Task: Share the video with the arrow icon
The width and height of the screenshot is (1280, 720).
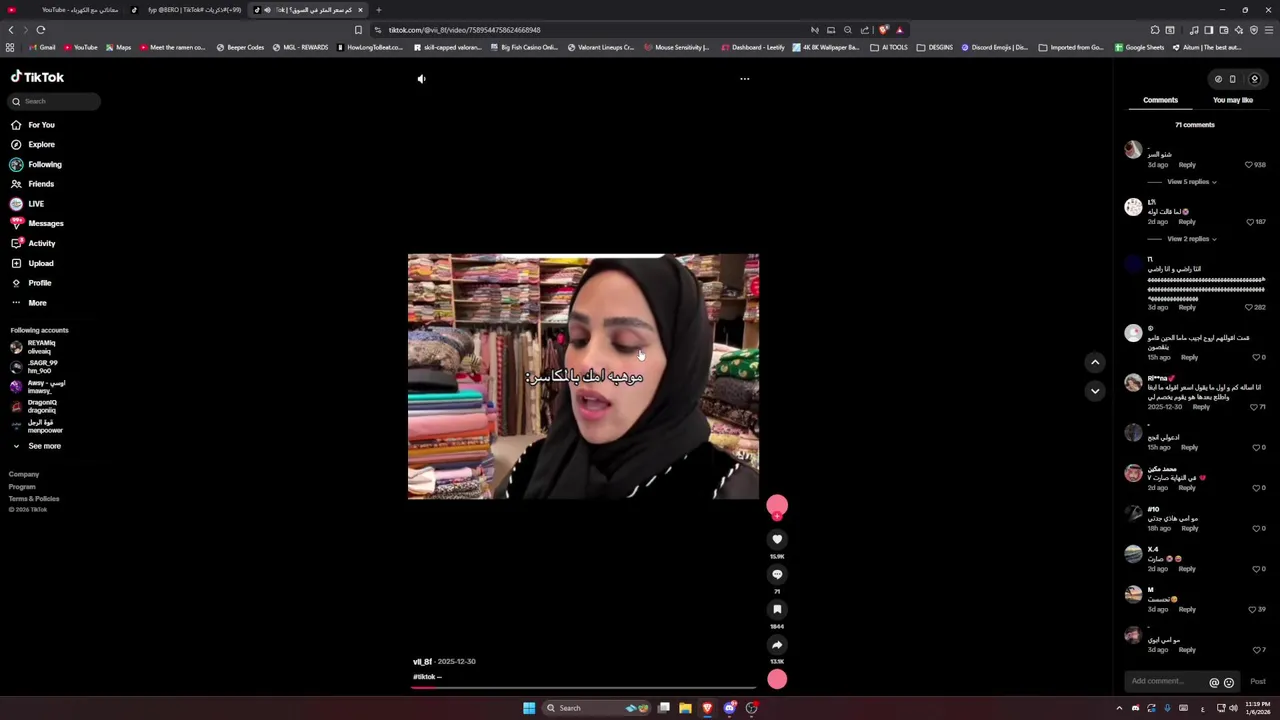Action: [777, 645]
